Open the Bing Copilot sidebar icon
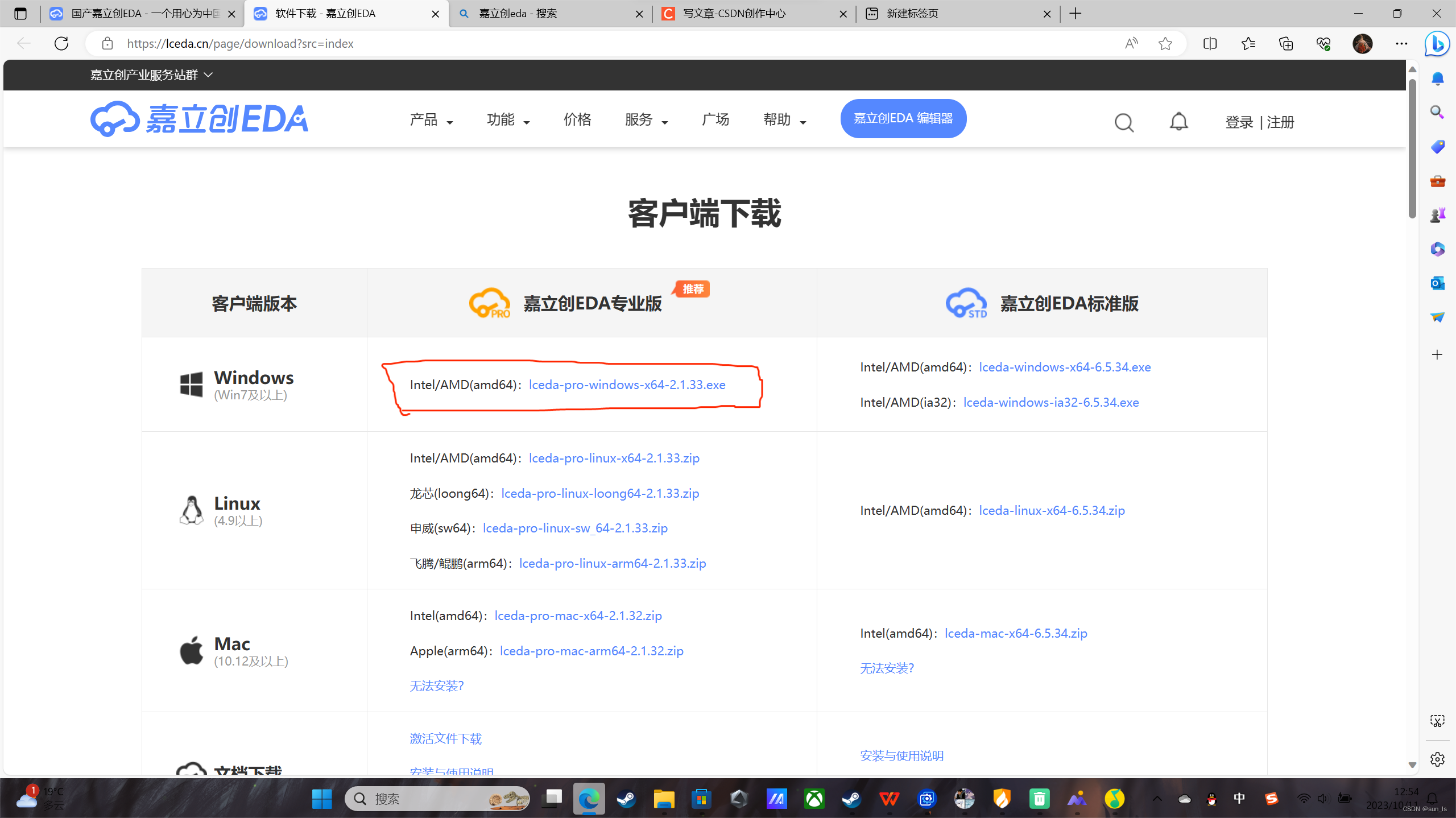Screen dimensions: 1456x818 (1437, 43)
